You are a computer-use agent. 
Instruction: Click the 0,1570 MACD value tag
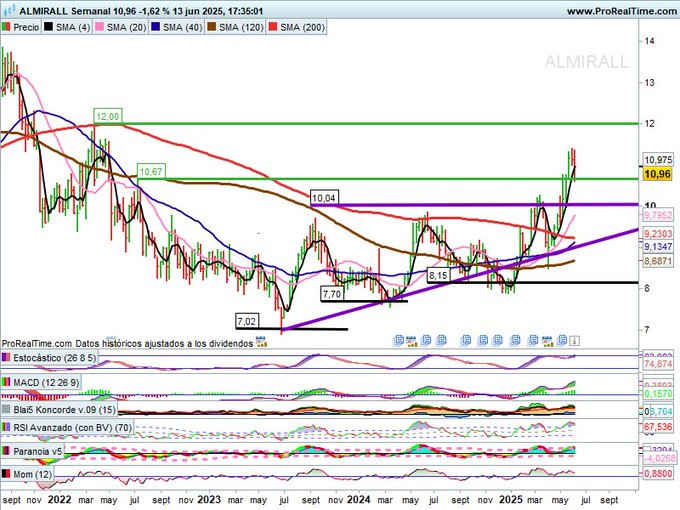658,393
